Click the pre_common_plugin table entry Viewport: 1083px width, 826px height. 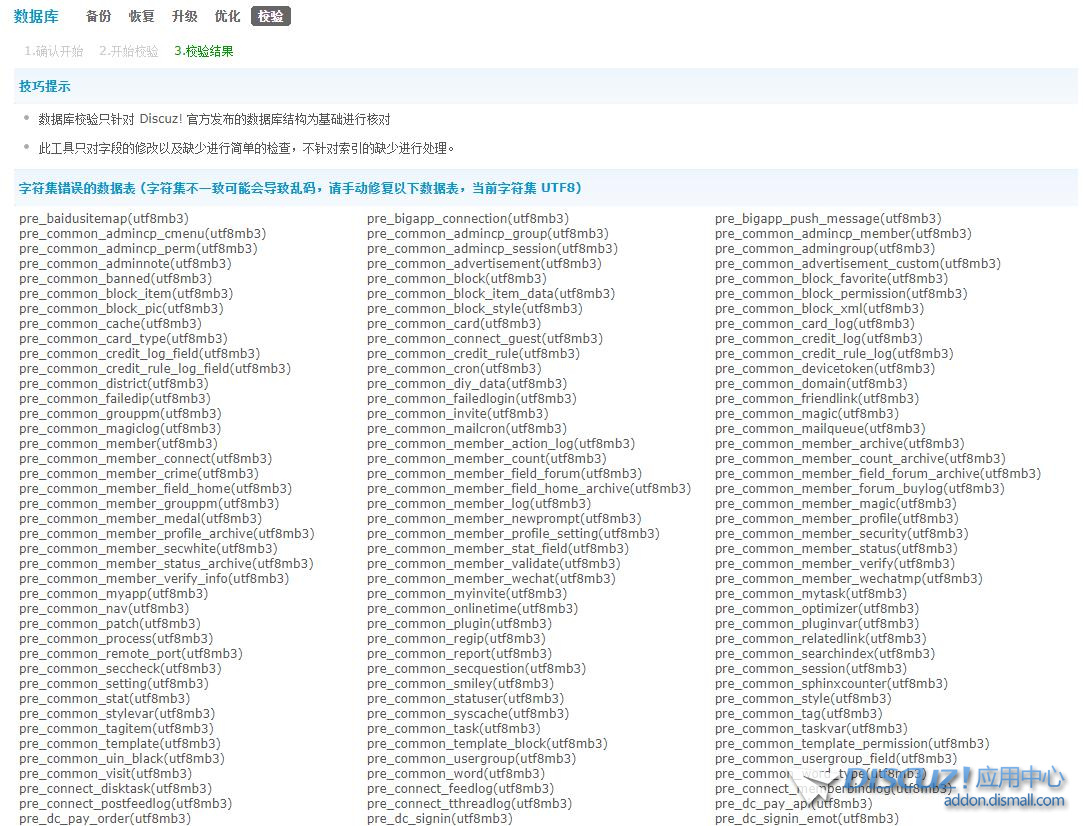(x=459, y=624)
